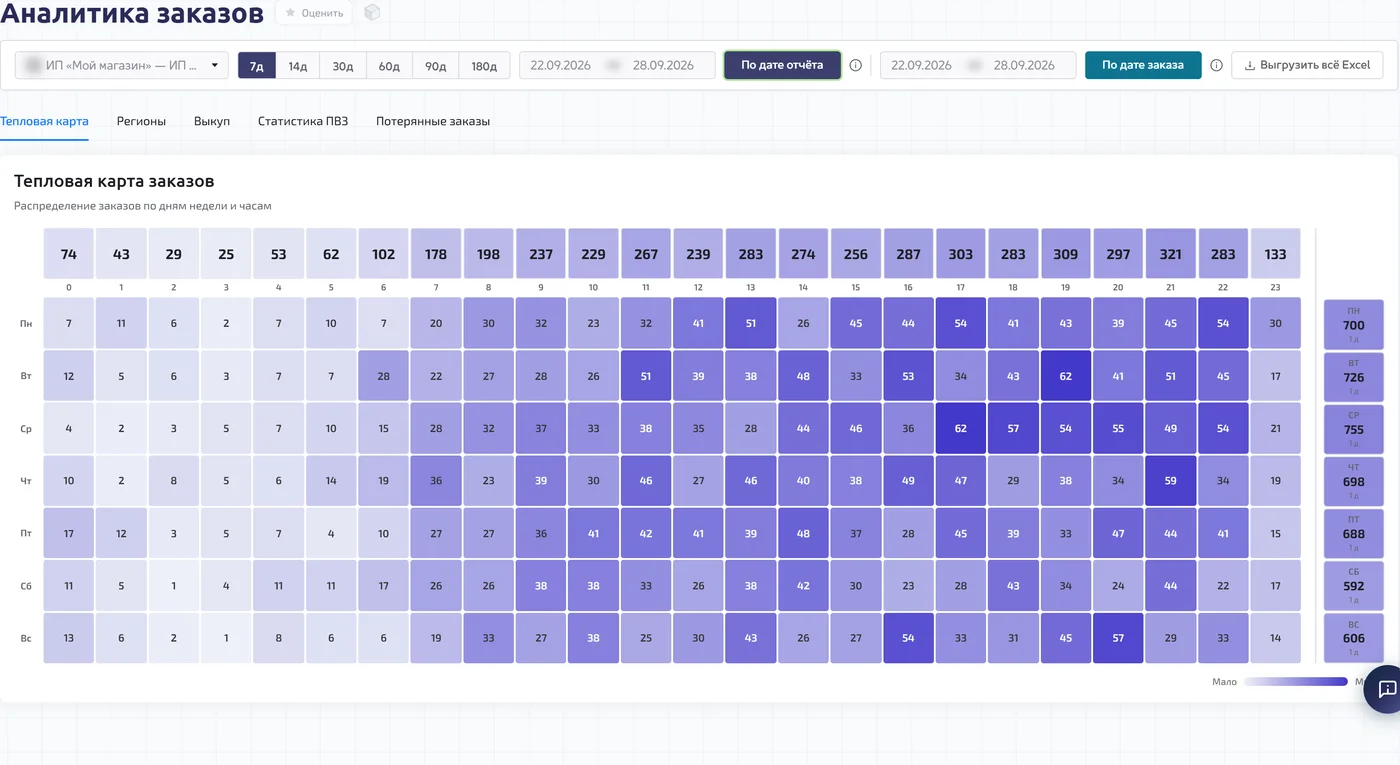Image resolution: width=1400 pixels, height=765 pixels.
Task: Click hourly total cell 309 for hour 19
Action: [1066, 254]
